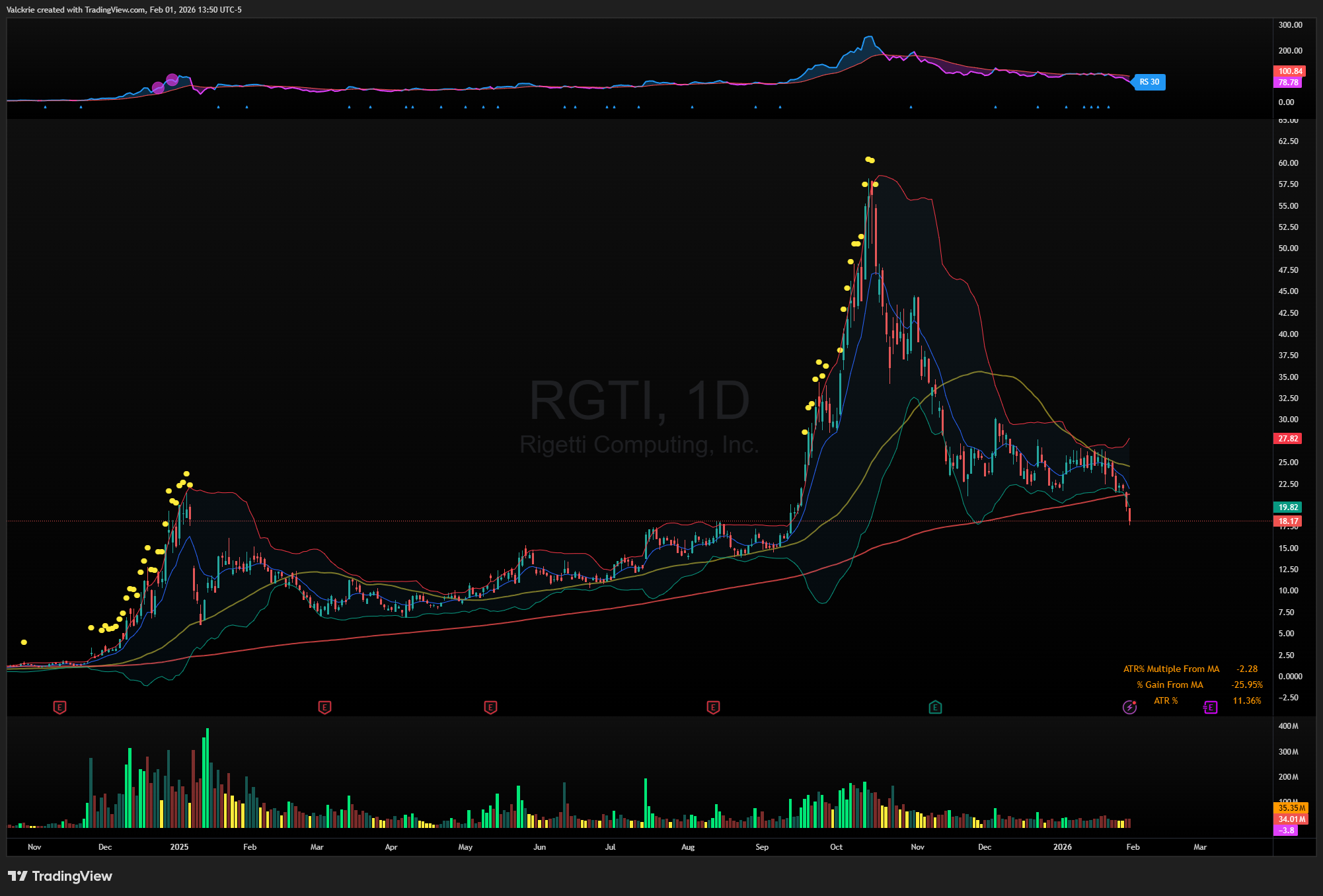Click the magenta -3.8 axis label

click(1286, 831)
